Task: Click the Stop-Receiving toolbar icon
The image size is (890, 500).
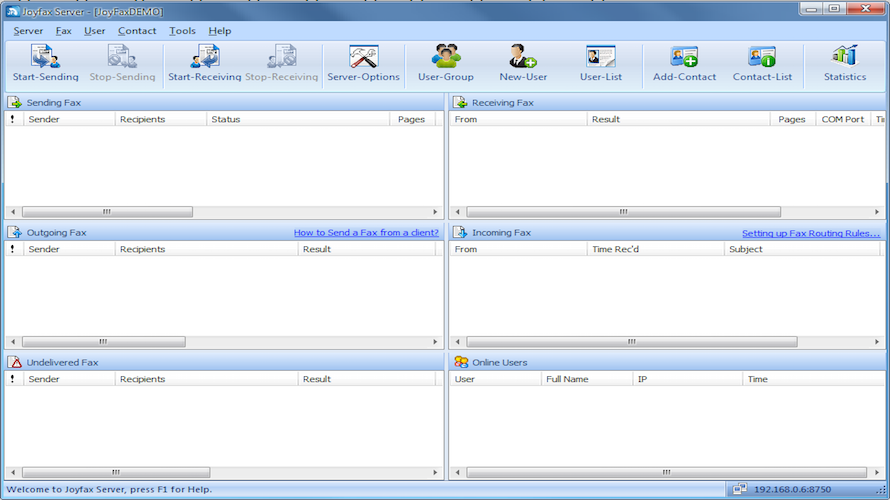Action: pyautogui.click(x=282, y=57)
